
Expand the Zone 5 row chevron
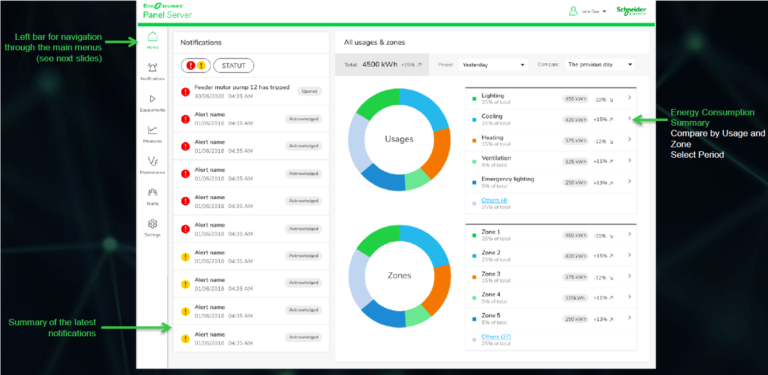tap(629, 318)
